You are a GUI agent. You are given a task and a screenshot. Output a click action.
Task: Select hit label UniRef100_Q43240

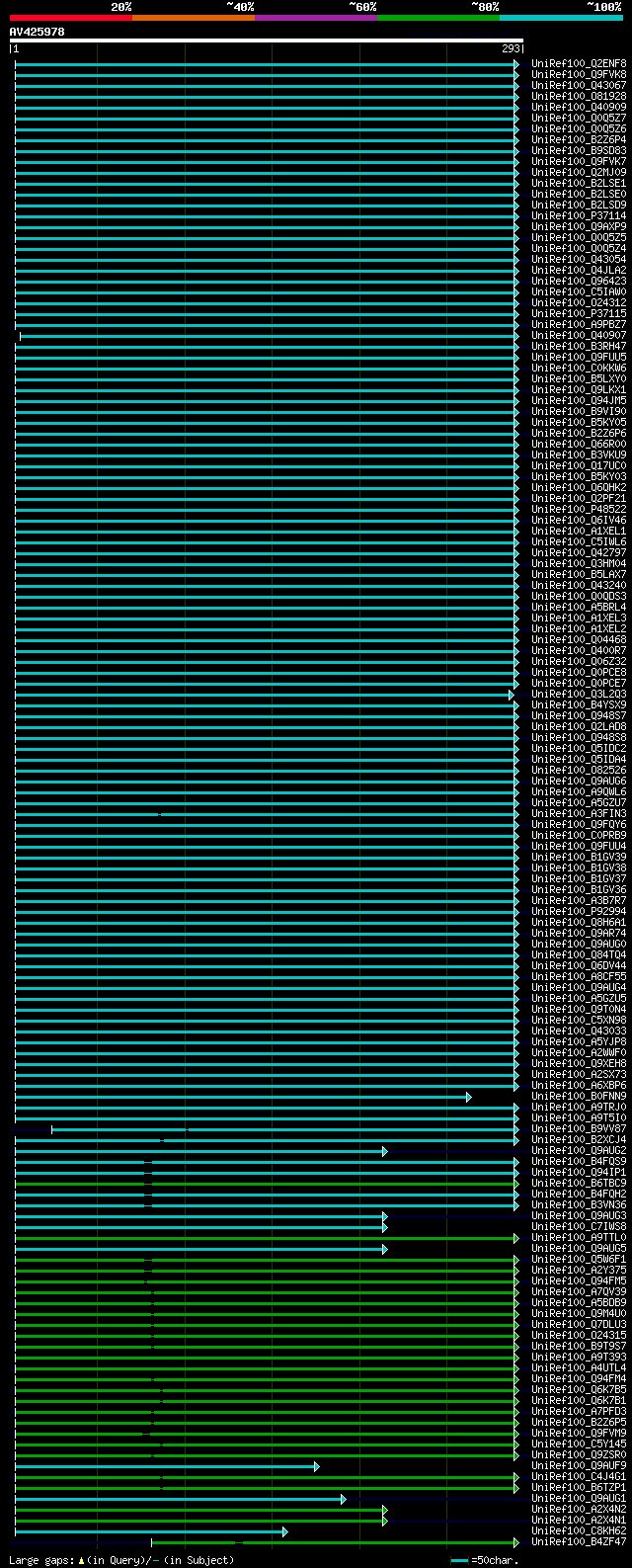point(579,586)
